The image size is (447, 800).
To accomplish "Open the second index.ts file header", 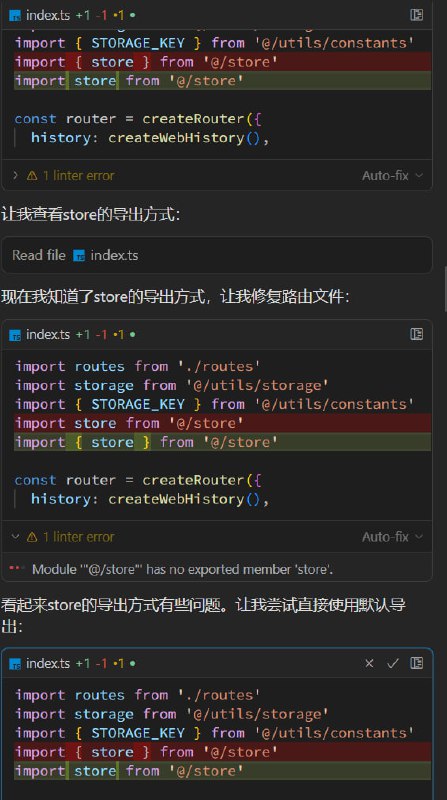I will pyautogui.click(x=48, y=335).
